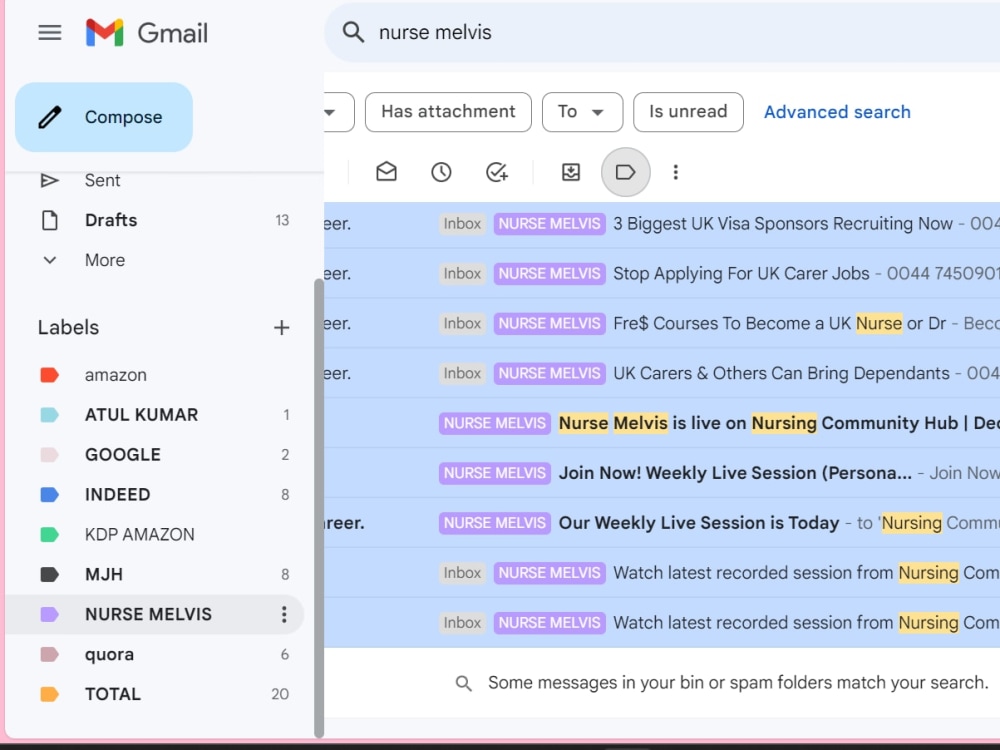Click the TOTAL orange label tag icon
The image size is (1000, 750).
tap(50, 694)
